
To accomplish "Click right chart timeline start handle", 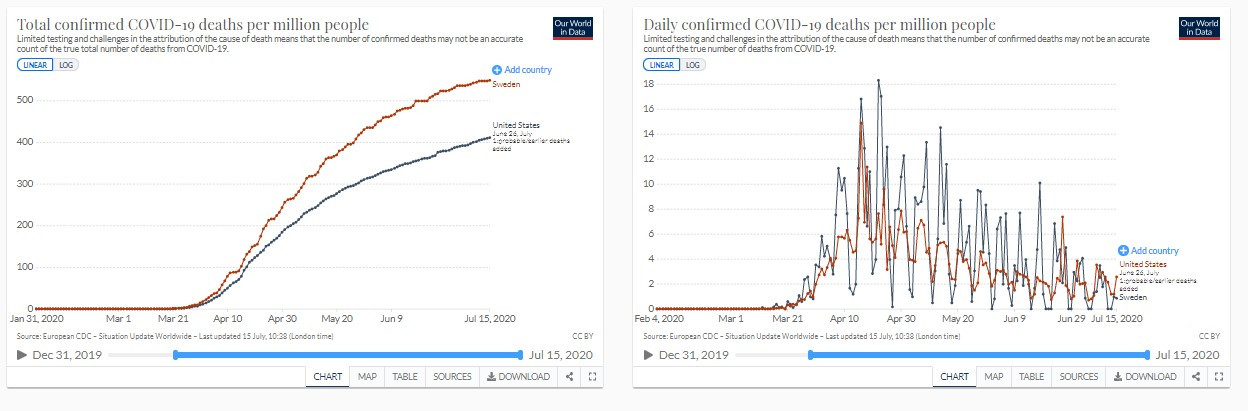I will [x=808, y=355].
